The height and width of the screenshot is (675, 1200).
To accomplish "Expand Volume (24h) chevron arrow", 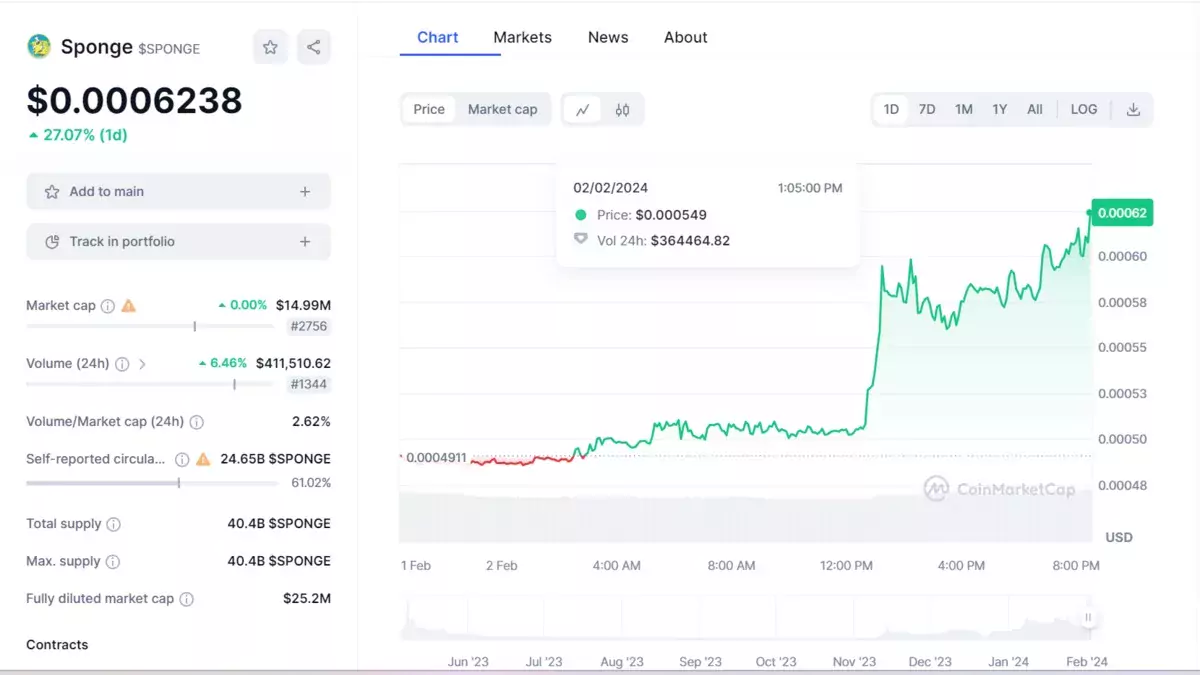I will tap(142, 364).
